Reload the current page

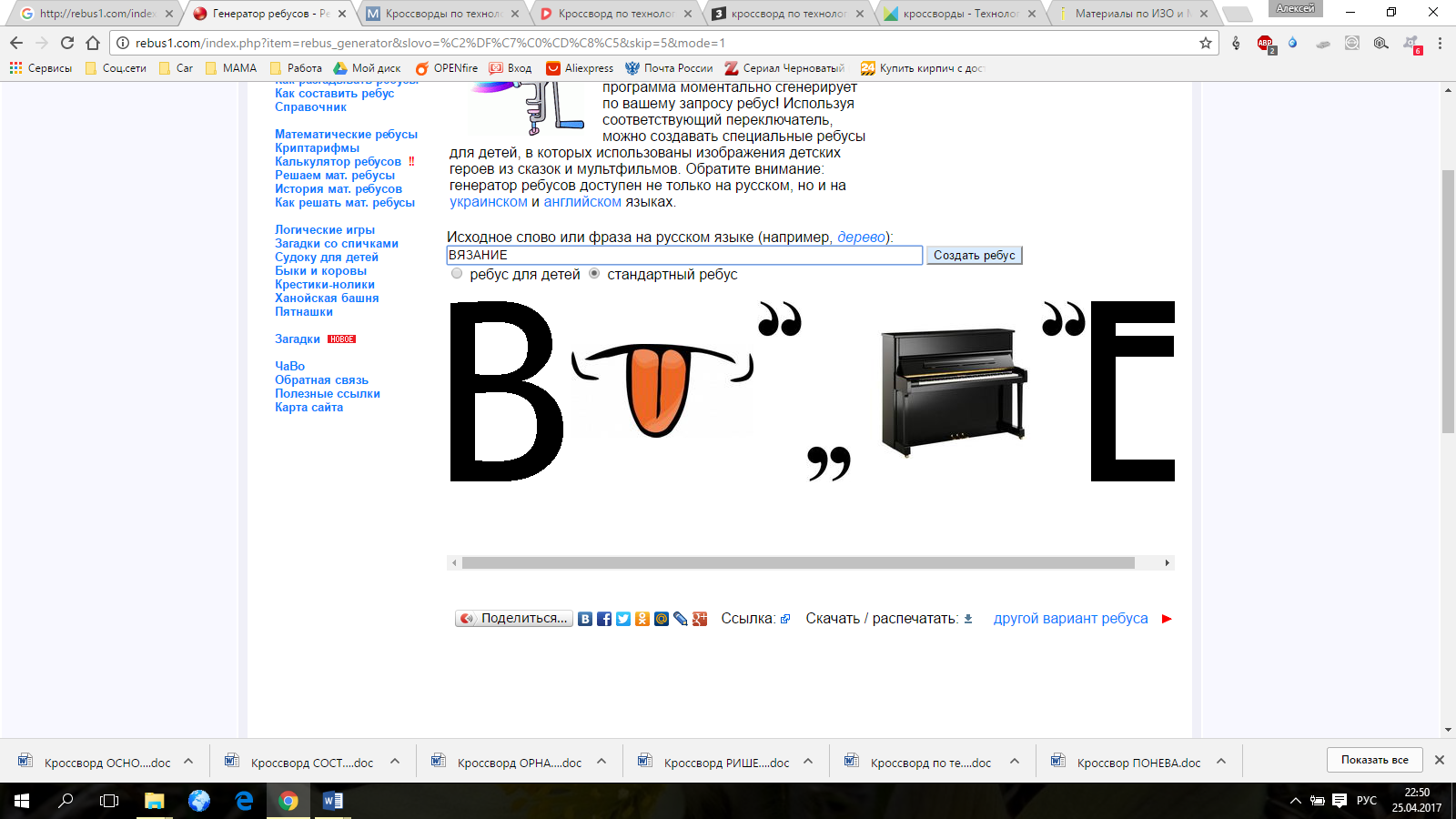click(67, 43)
